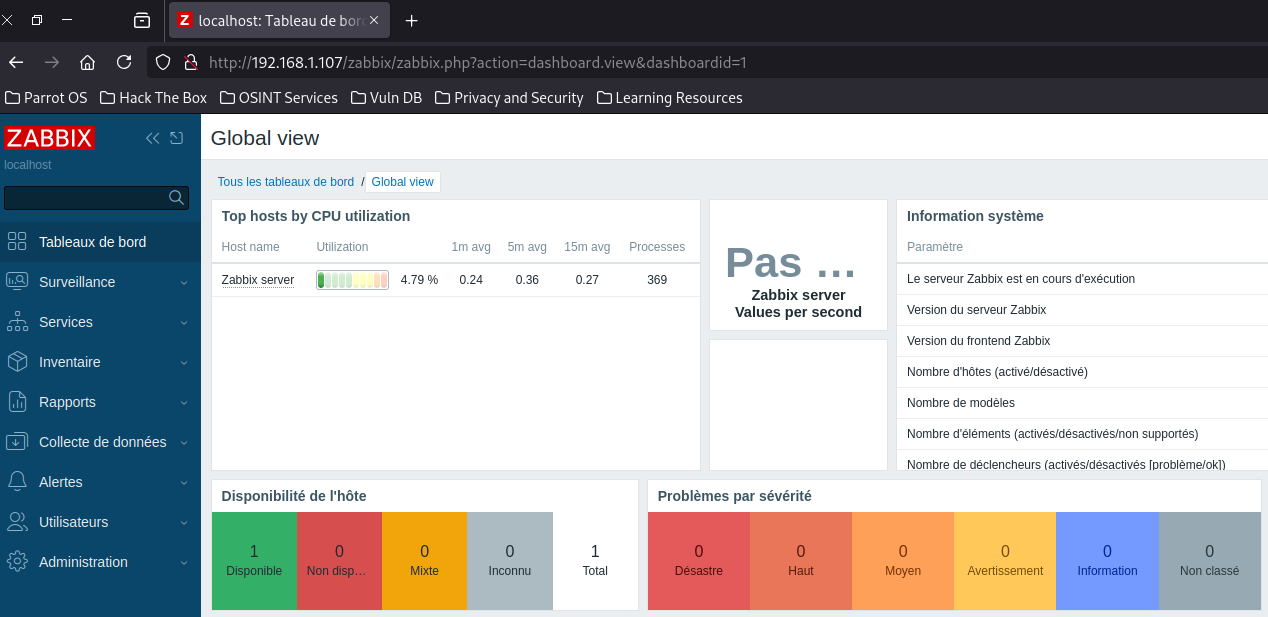Expand the Surveillance menu chevron
Viewport: 1268px width, 617px height.
tap(184, 283)
